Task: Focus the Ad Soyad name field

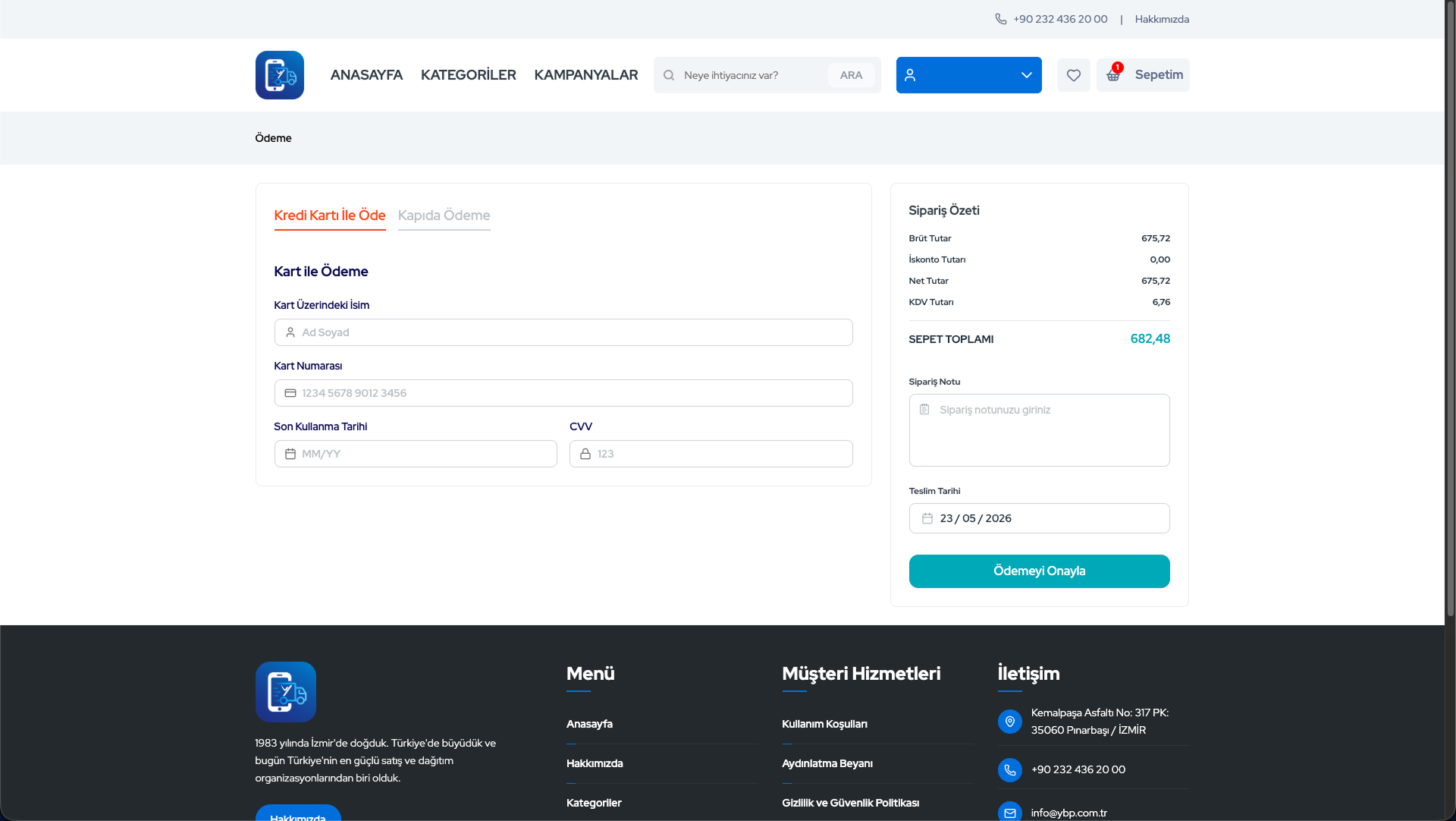Action: [563, 332]
